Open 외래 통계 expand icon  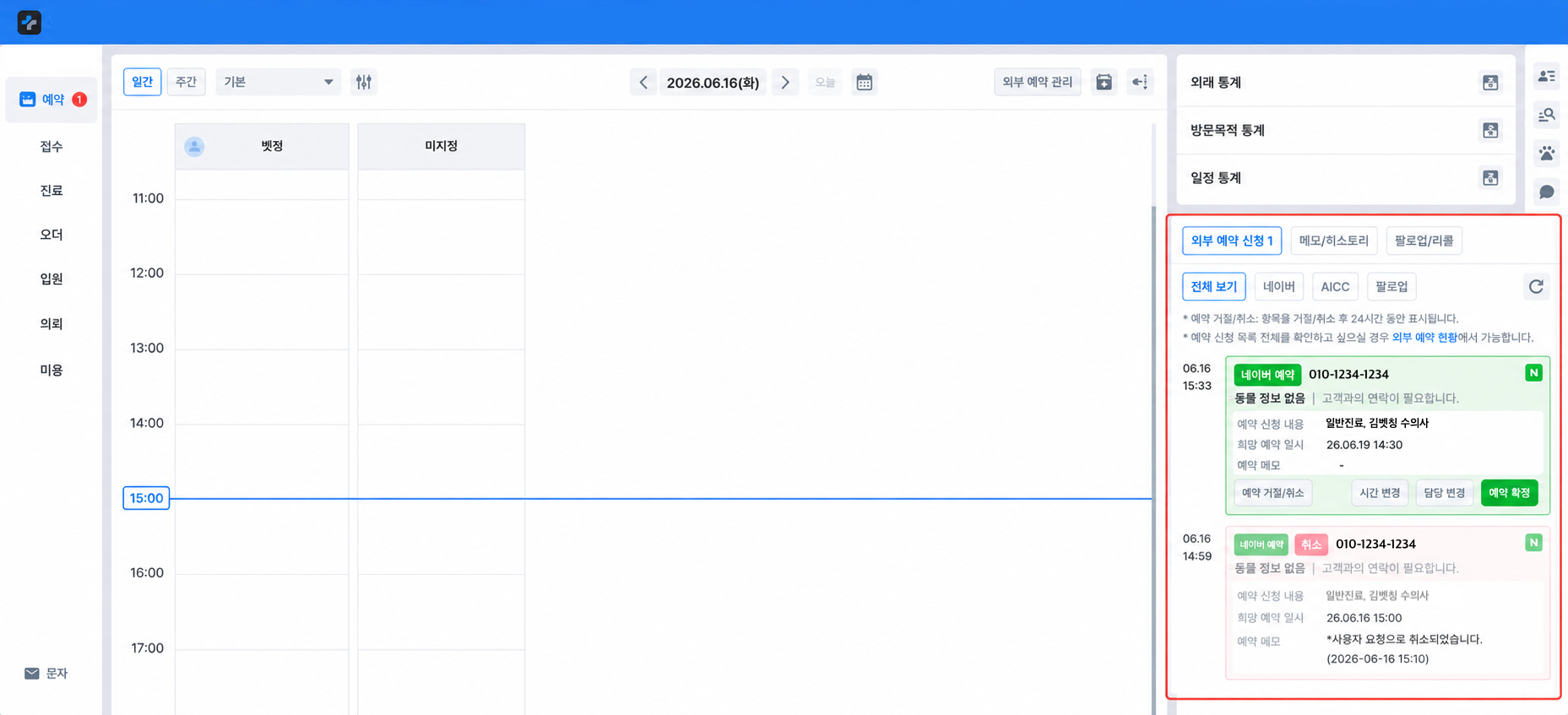1490,82
